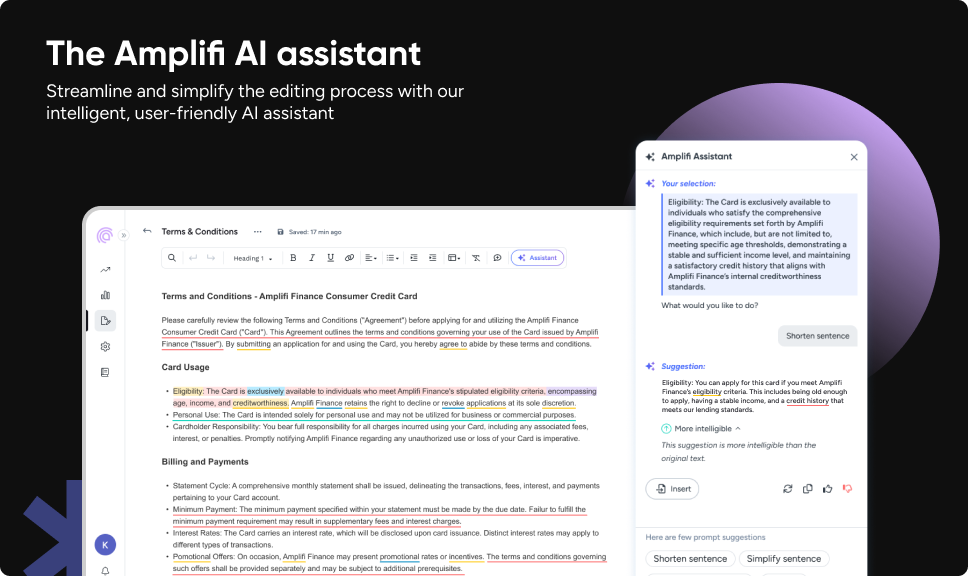
Task: Go back with the left arrow beside Terms & Conditions
Action: pos(146,231)
